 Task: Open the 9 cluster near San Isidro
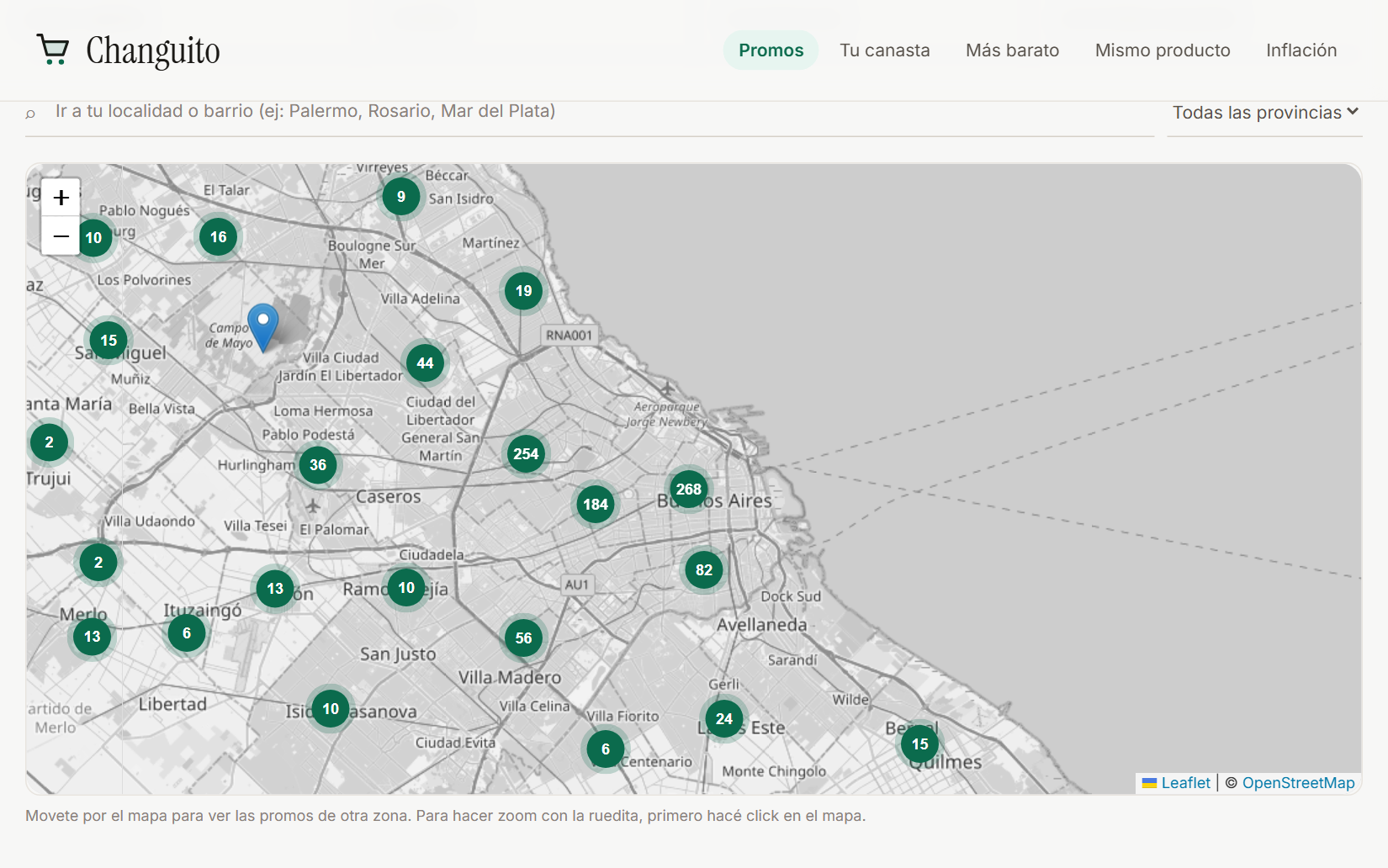coord(401,197)
